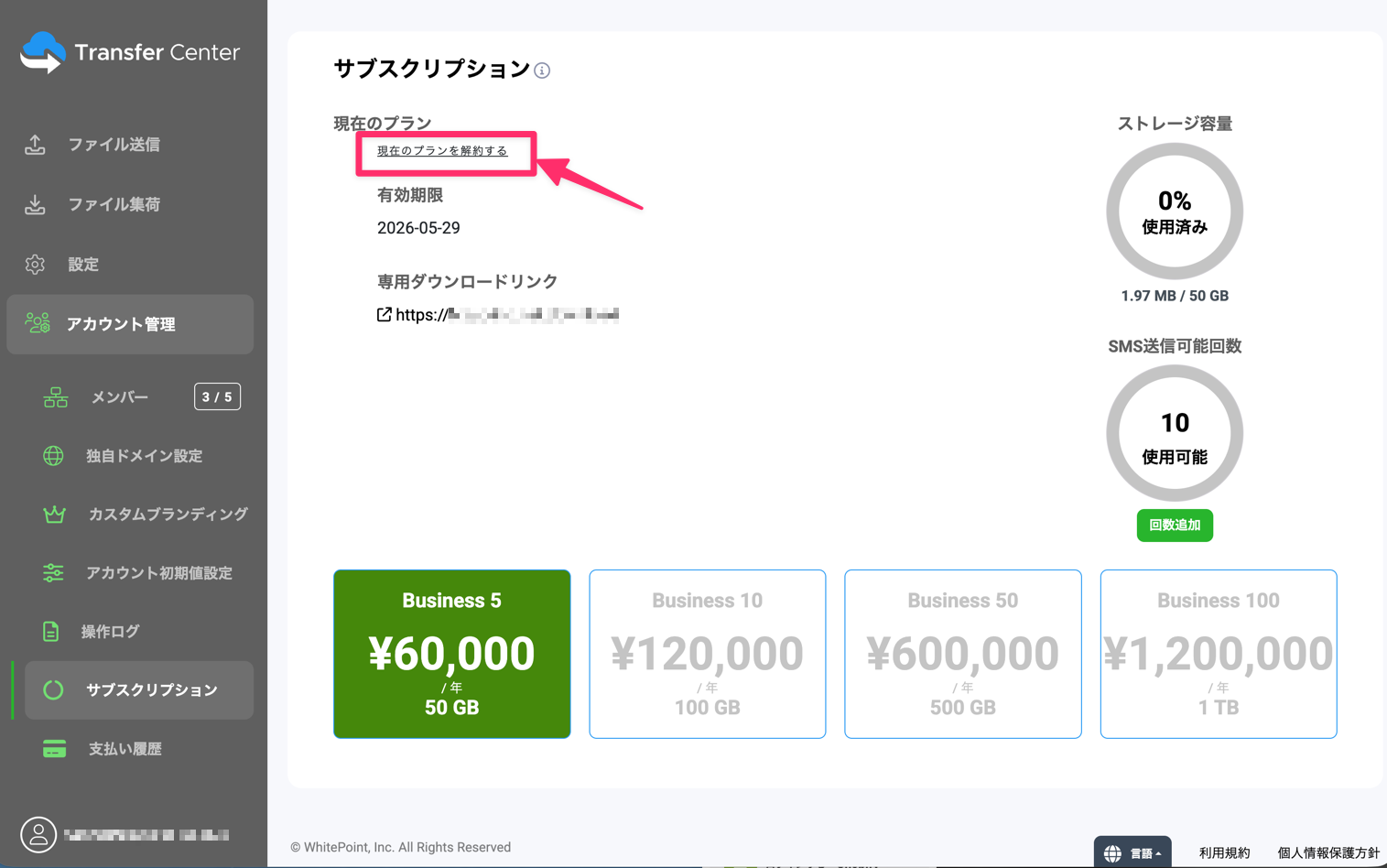
Task: Open the 設定 gear icon
Action: click(34, 264)
